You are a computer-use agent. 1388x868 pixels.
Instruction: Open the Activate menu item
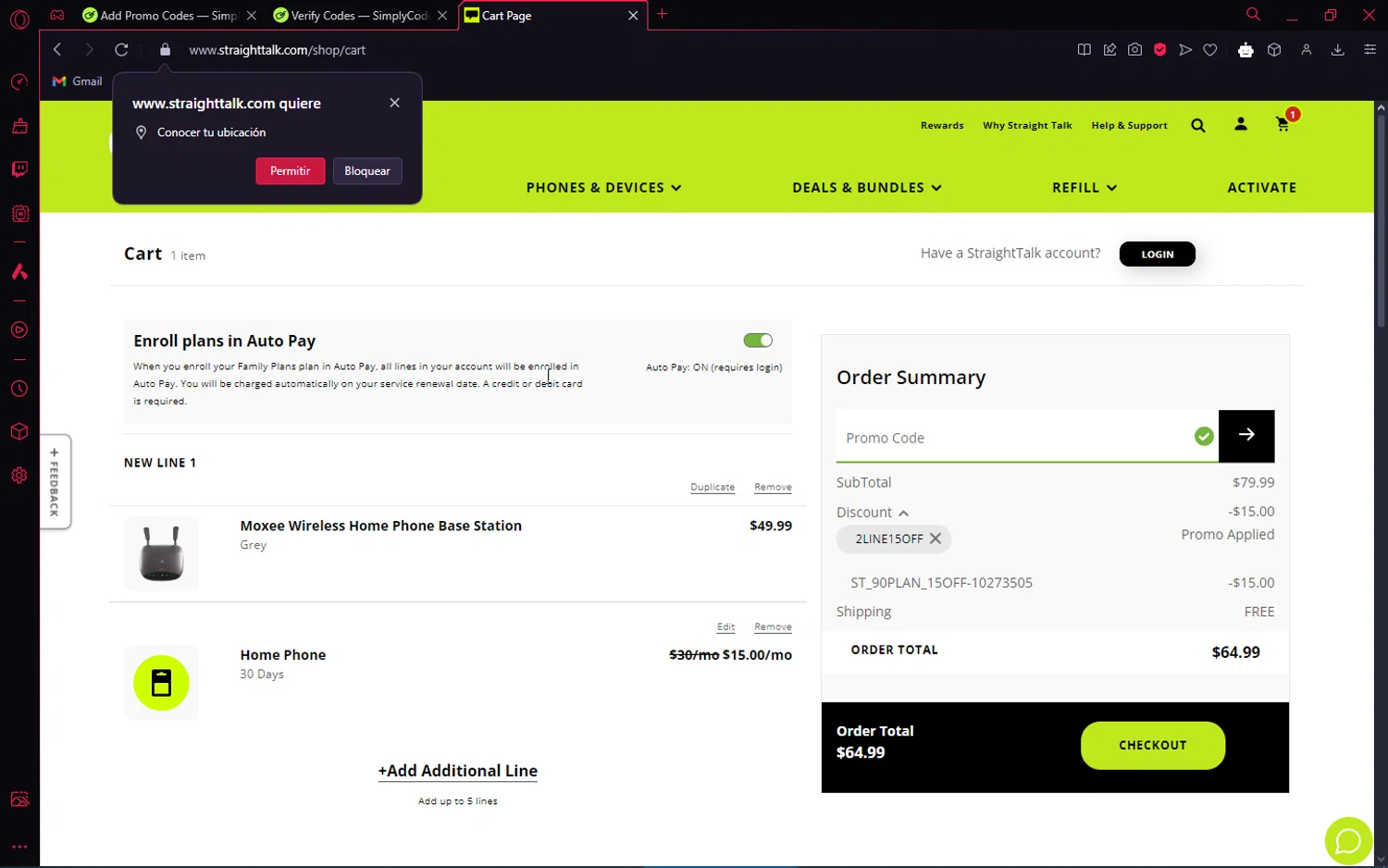pyautogui.click(x=1261, y=188)
